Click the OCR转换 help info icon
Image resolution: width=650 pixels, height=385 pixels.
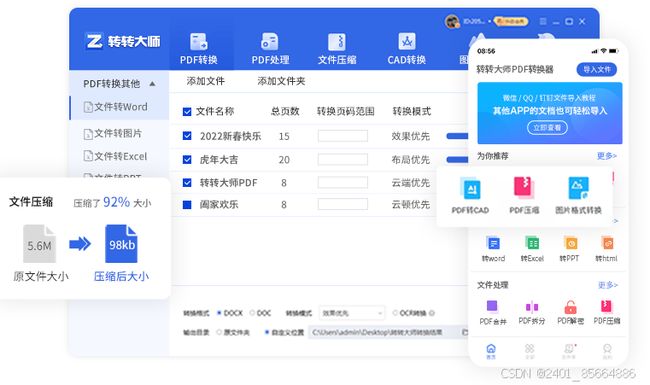(x=432, y=313)
